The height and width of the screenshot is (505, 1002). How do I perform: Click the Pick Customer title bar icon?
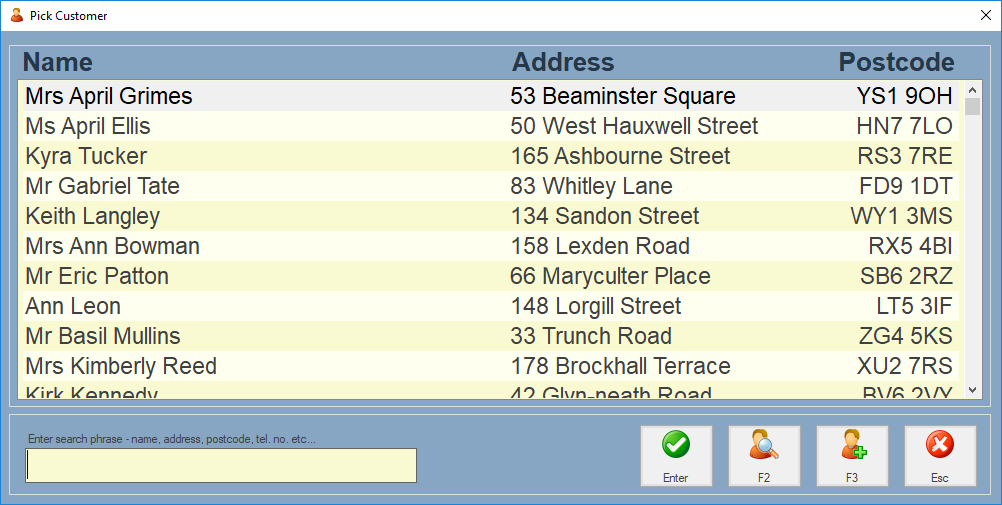point(16,15)
